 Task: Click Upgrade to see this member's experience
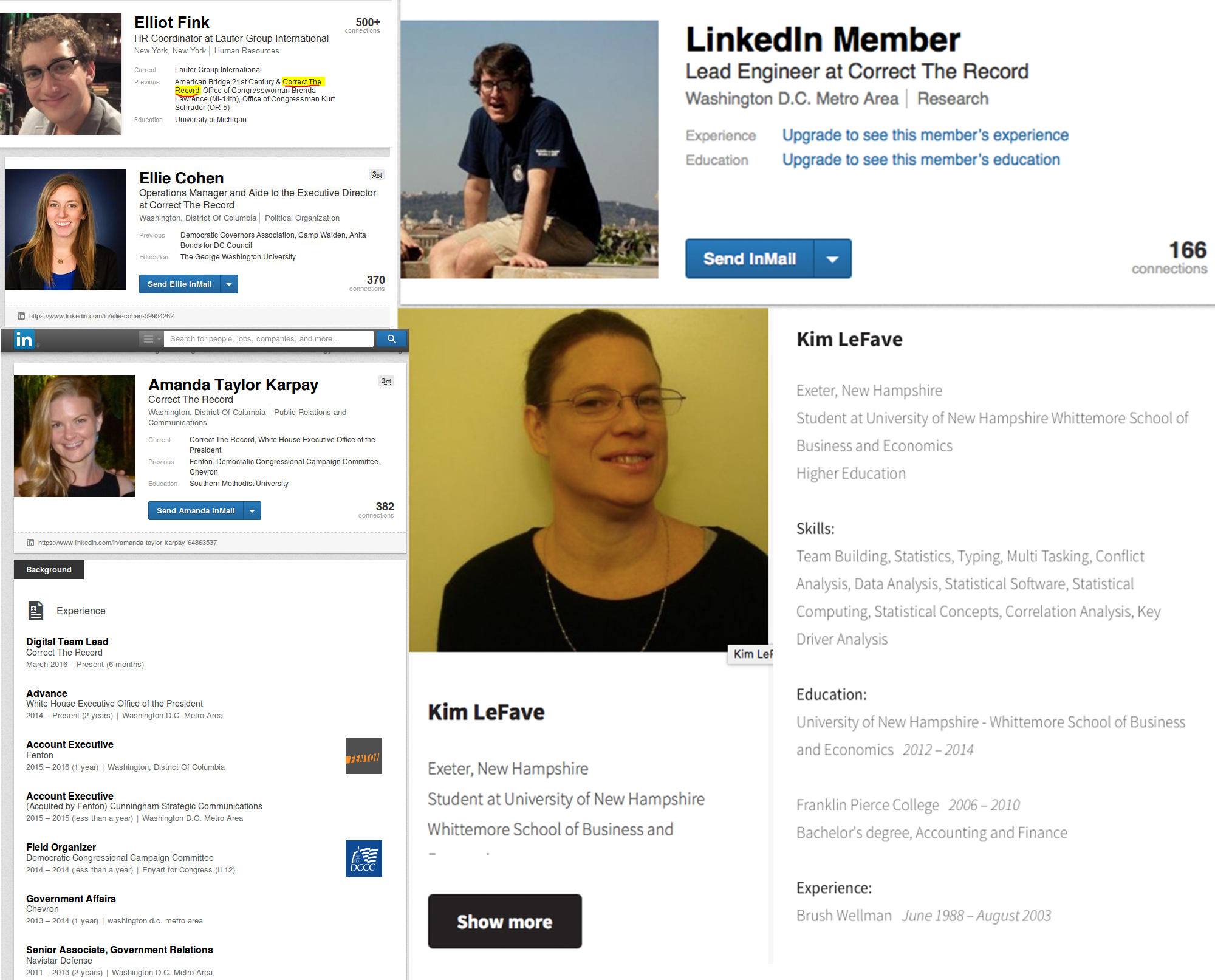pos(925,135)
